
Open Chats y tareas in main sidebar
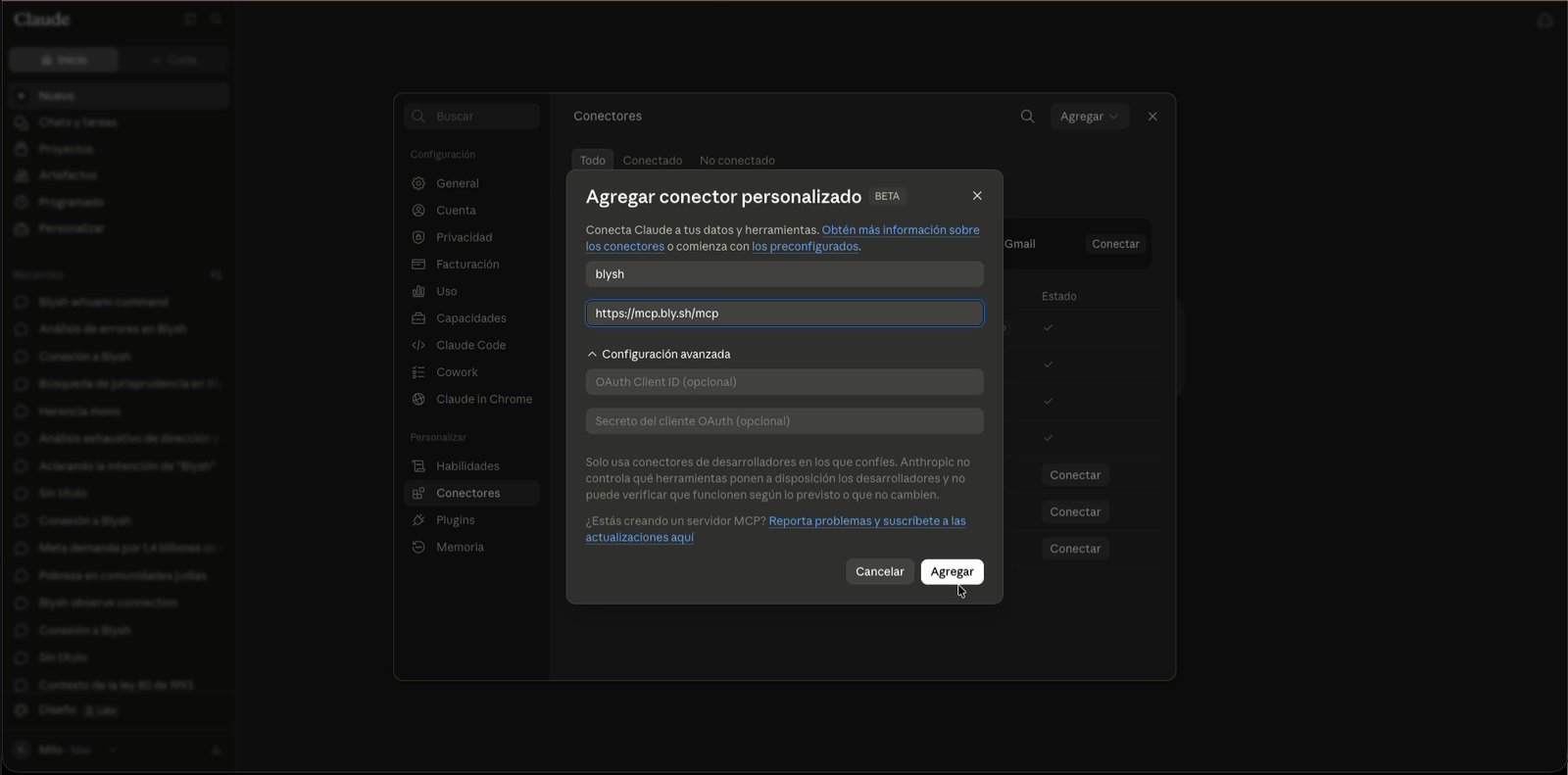coord(120,122)
